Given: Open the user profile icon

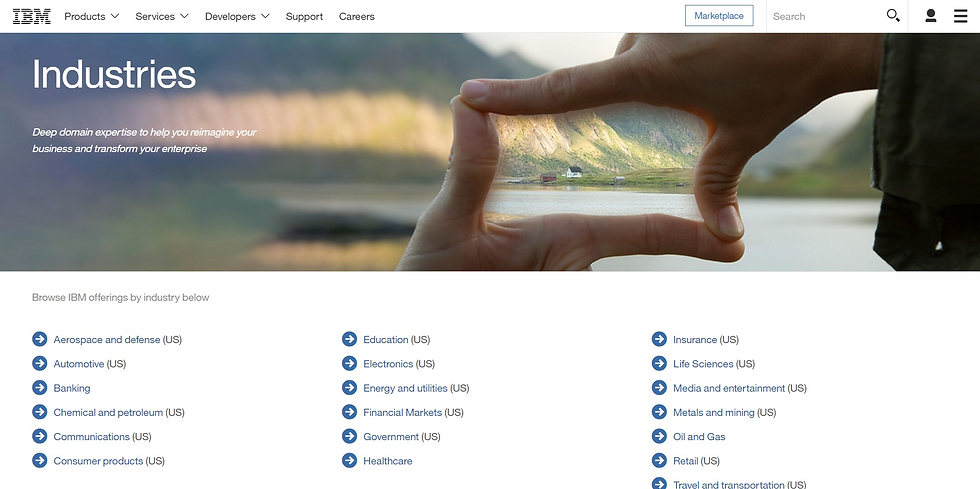Looking at the screenshot, I should tap(931, 16).
